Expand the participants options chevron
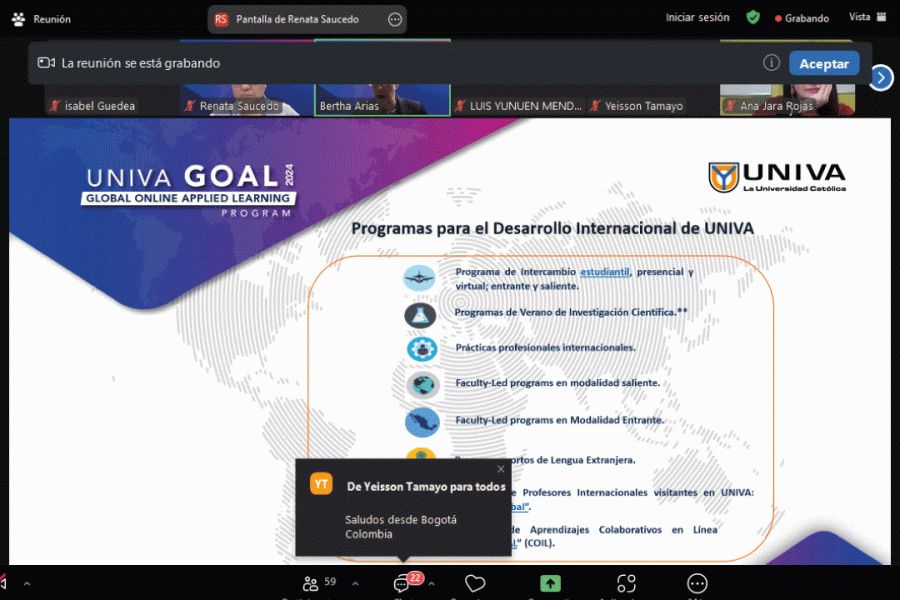The height and width of the screenshot is (600, 900). coord(355,584)
